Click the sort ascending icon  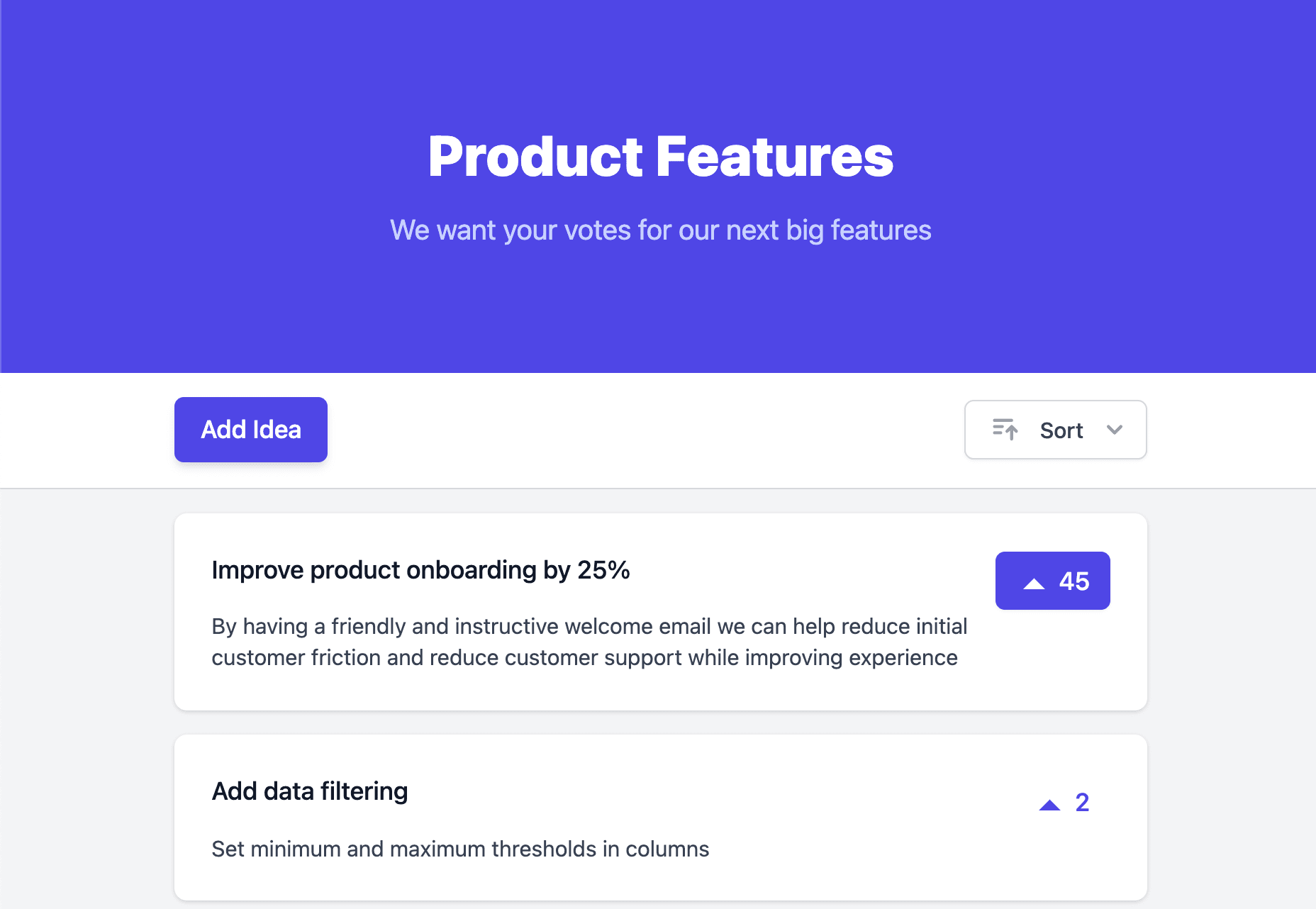point(1005,430)
